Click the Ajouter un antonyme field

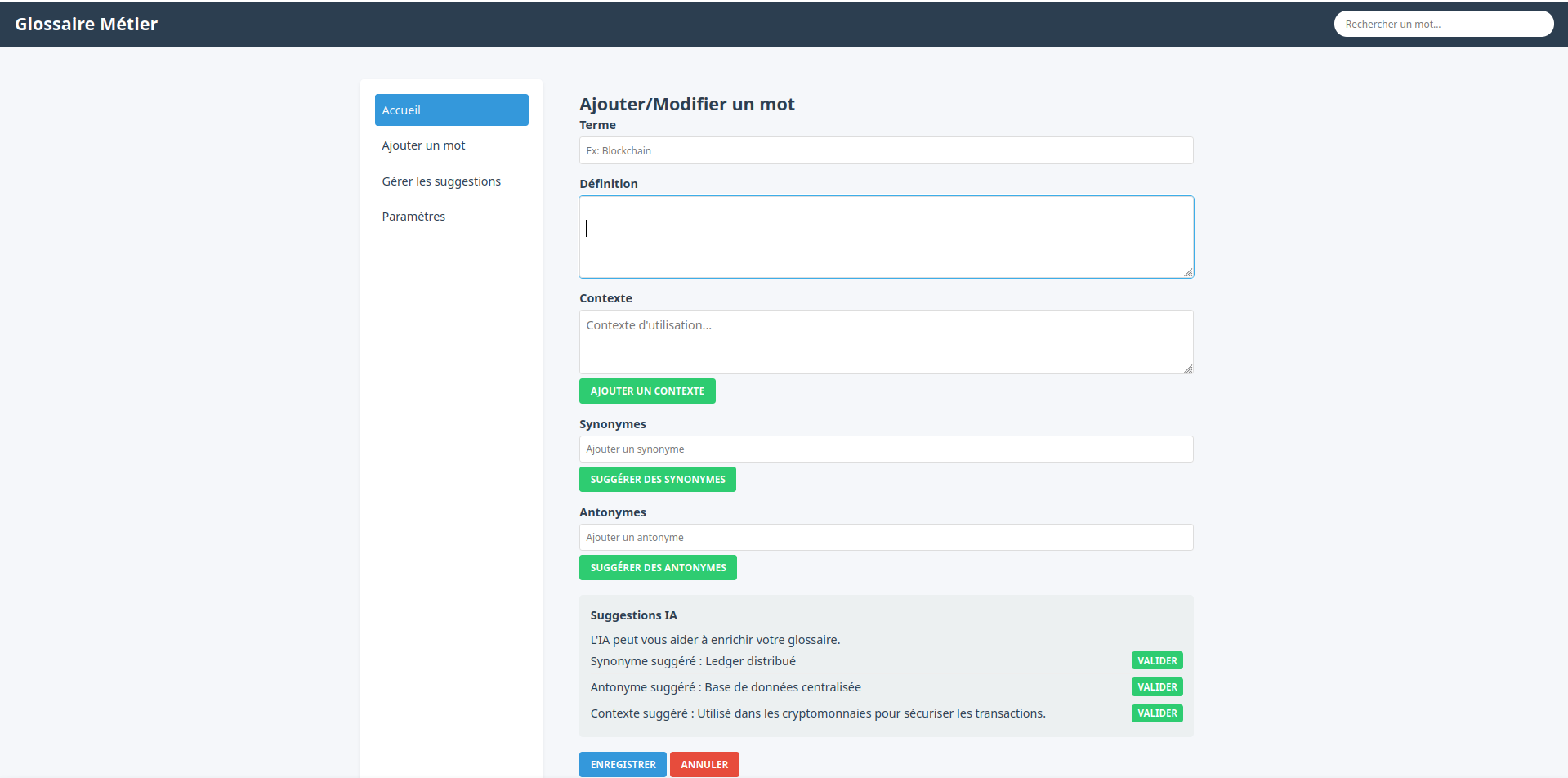click(x=886, y=538)
